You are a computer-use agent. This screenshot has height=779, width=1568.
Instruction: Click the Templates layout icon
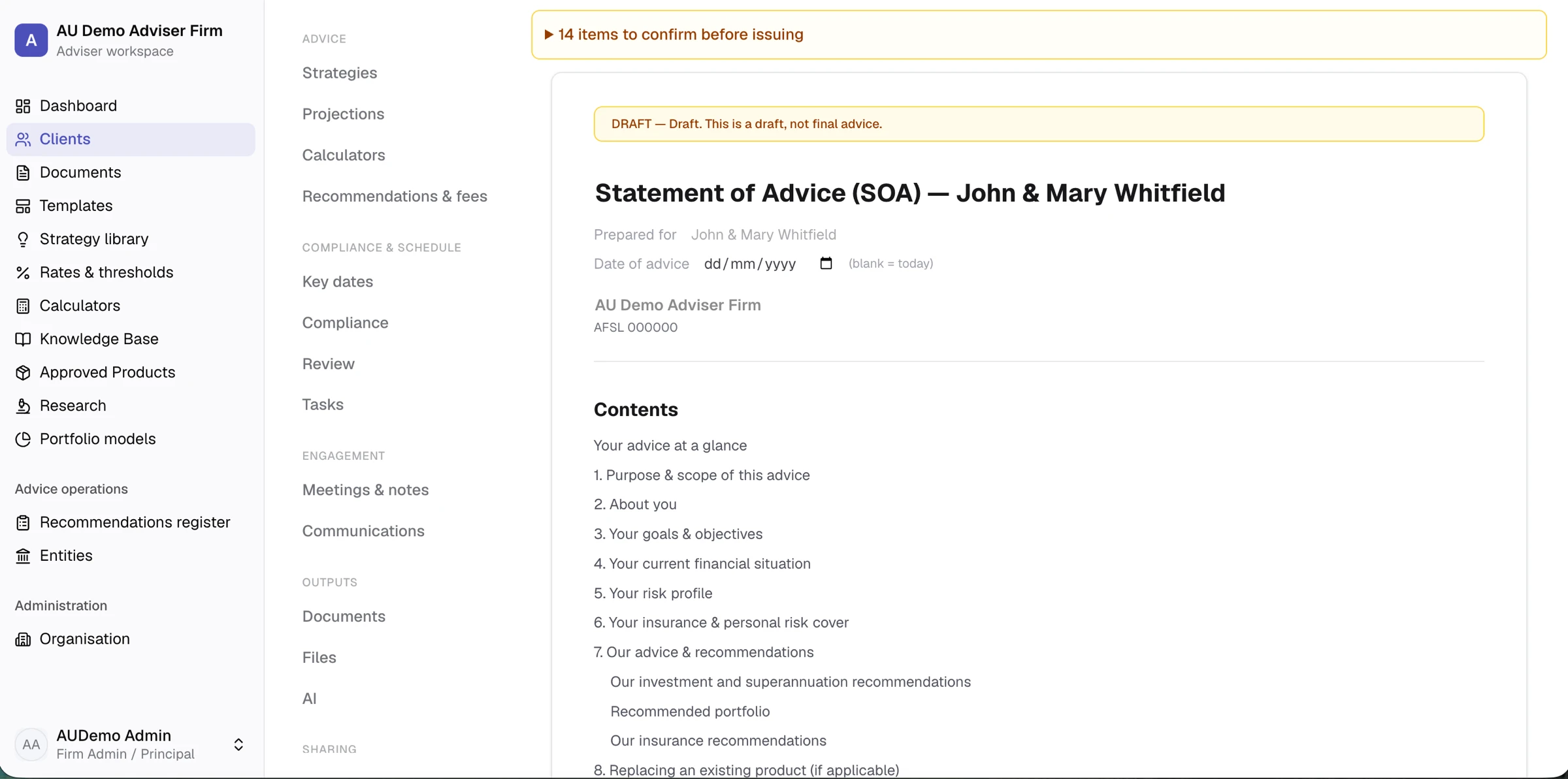pyautogui.click(x=23, y=206)
